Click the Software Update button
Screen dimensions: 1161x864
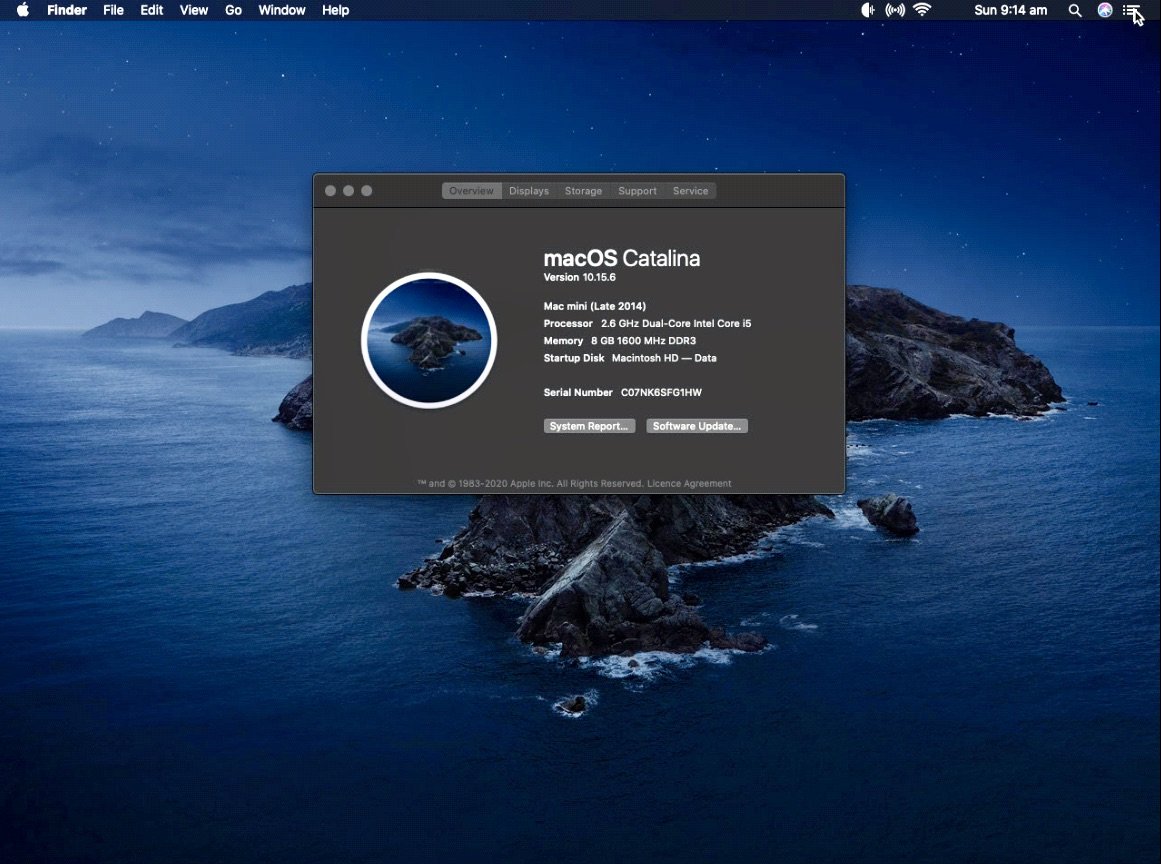(697, 426)
